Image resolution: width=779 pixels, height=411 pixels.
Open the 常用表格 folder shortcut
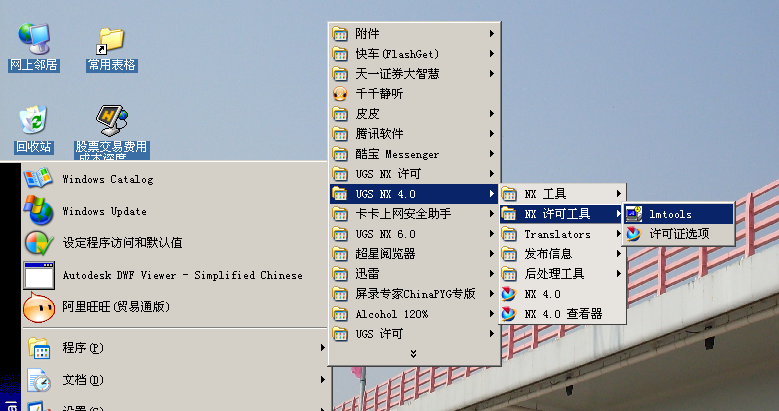110,41
